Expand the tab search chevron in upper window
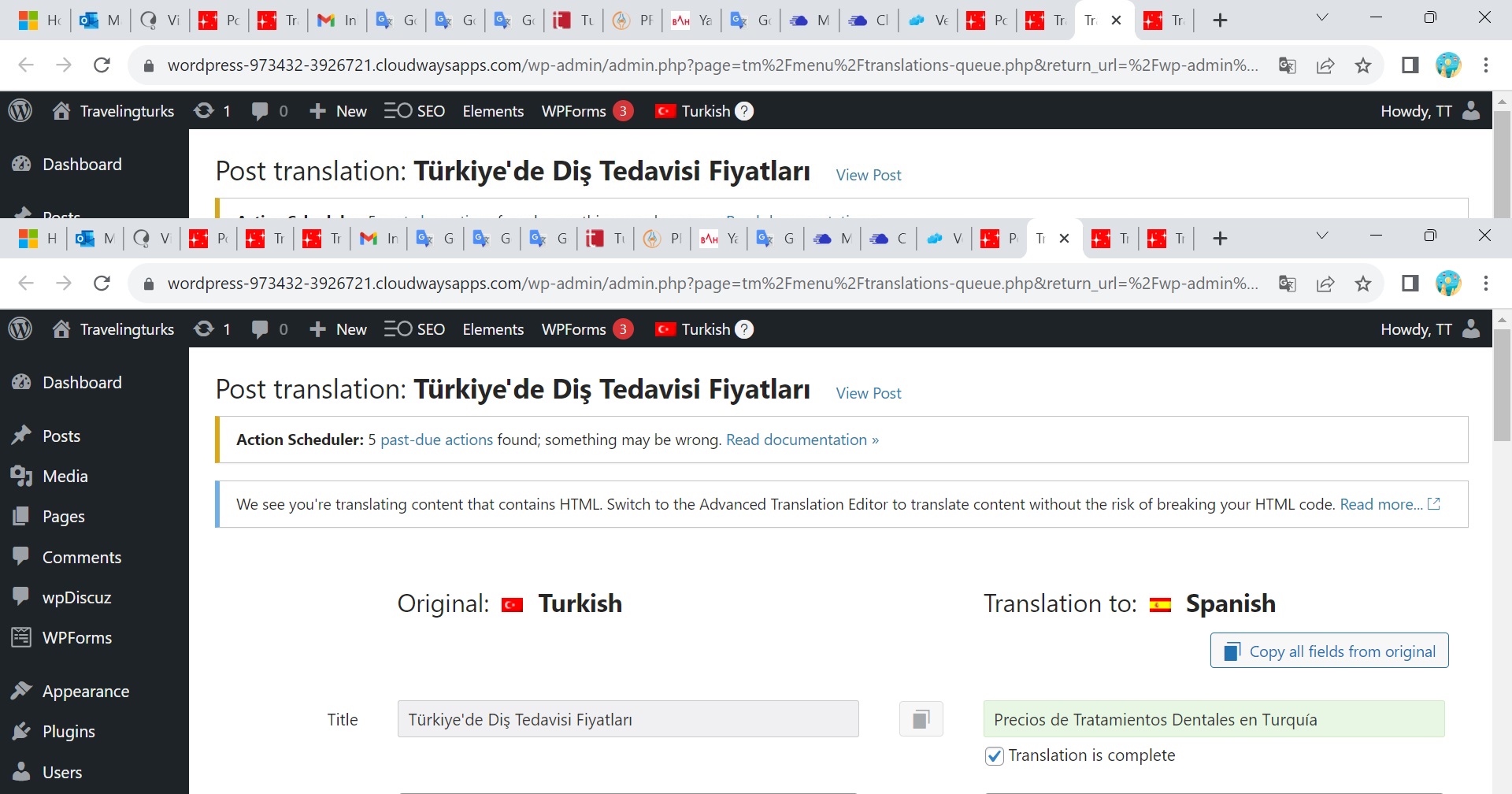This screenshot has height=794, width=1512. coord(1322,17)
